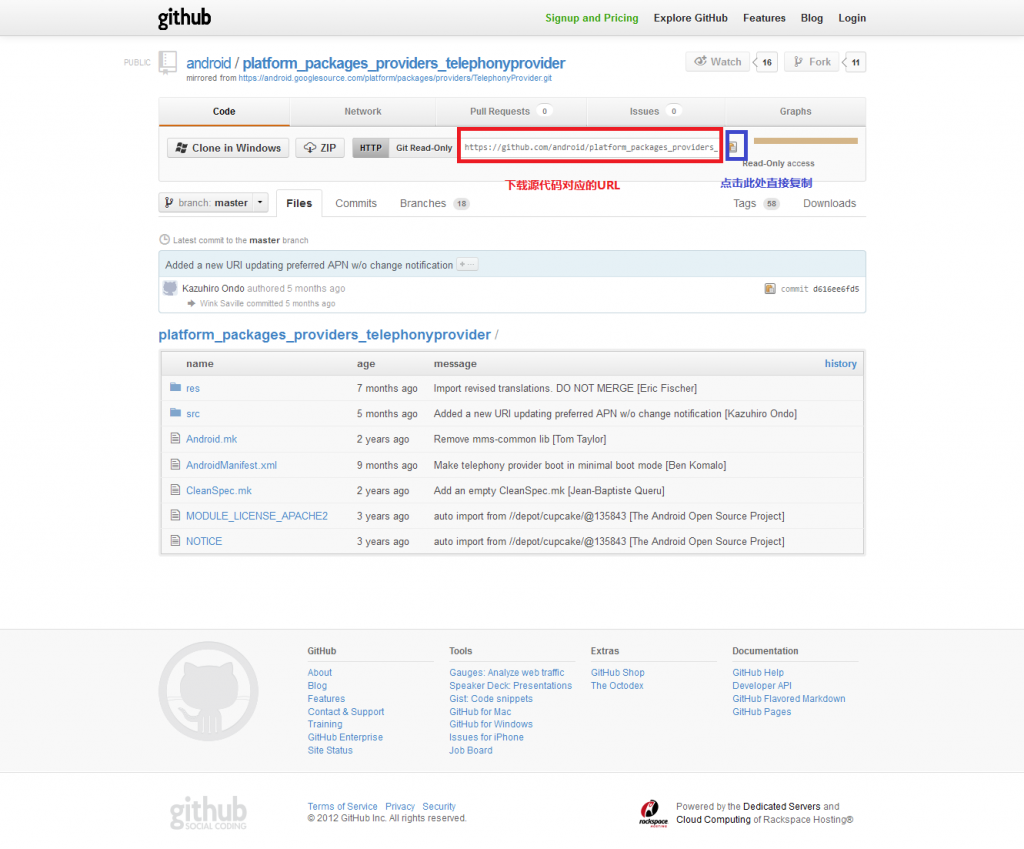Viewport: 1024px width, 849px height.
Task: Select the HTTP protocol option
Action: pyautogui.click(x=370, y=148)
